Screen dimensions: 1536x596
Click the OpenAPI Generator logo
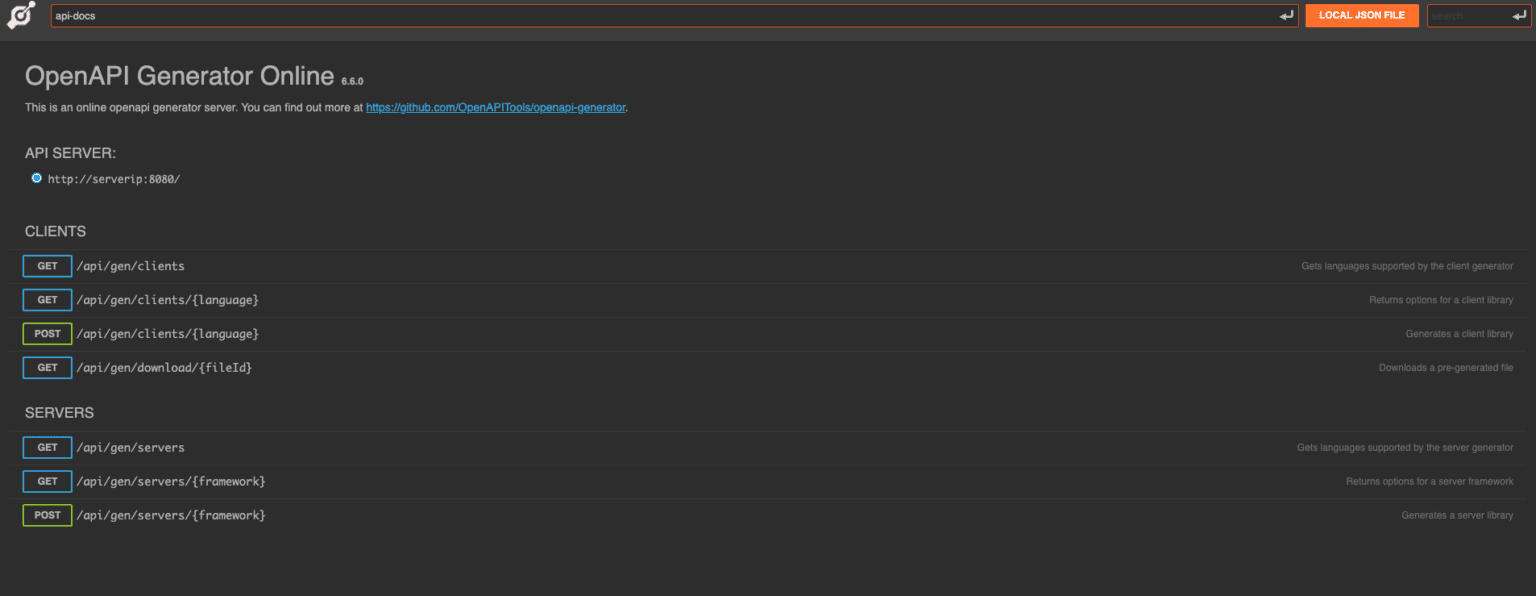[21, 16]
